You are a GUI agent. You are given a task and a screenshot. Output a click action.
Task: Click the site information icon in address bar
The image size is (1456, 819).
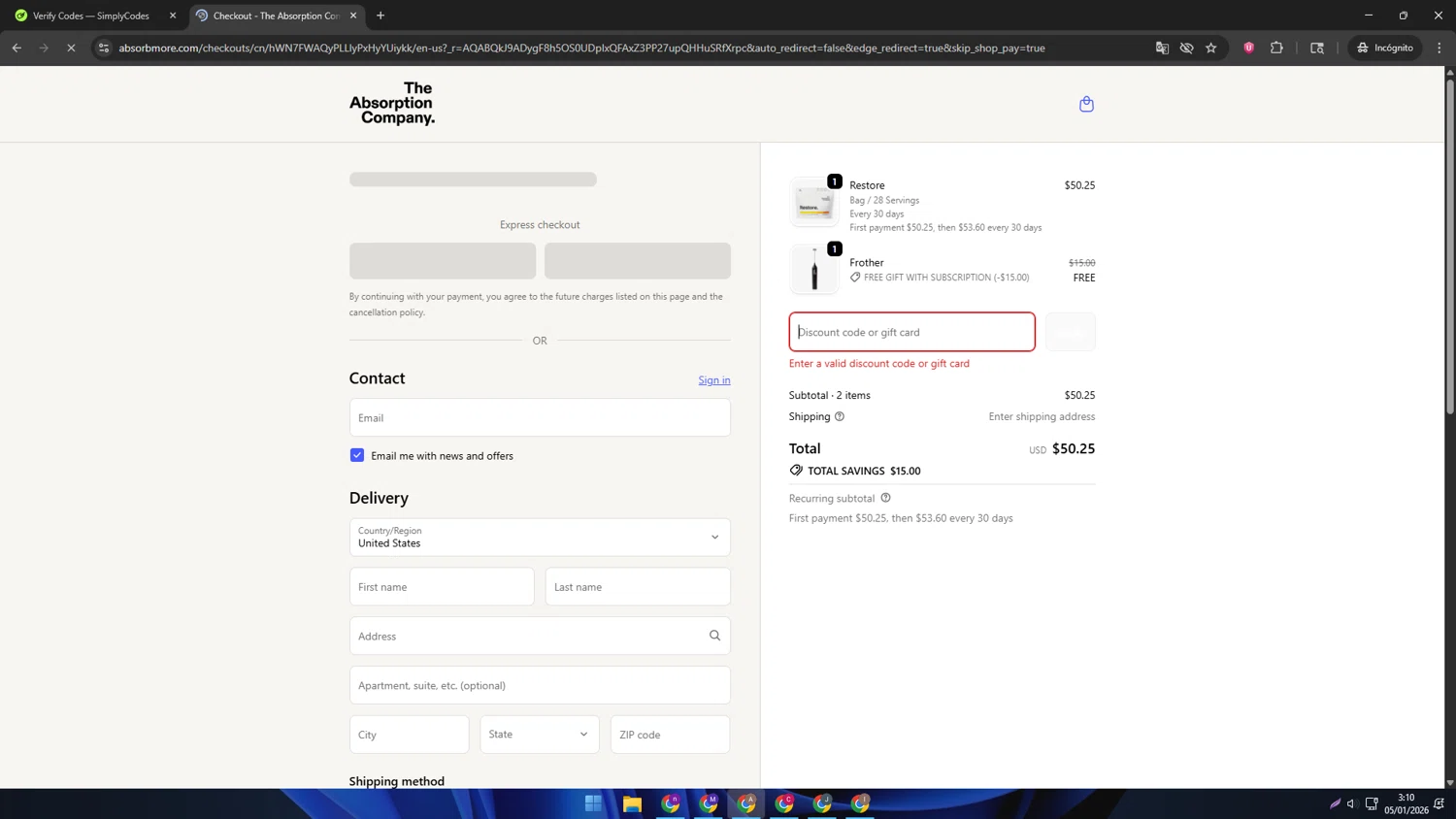104,48
